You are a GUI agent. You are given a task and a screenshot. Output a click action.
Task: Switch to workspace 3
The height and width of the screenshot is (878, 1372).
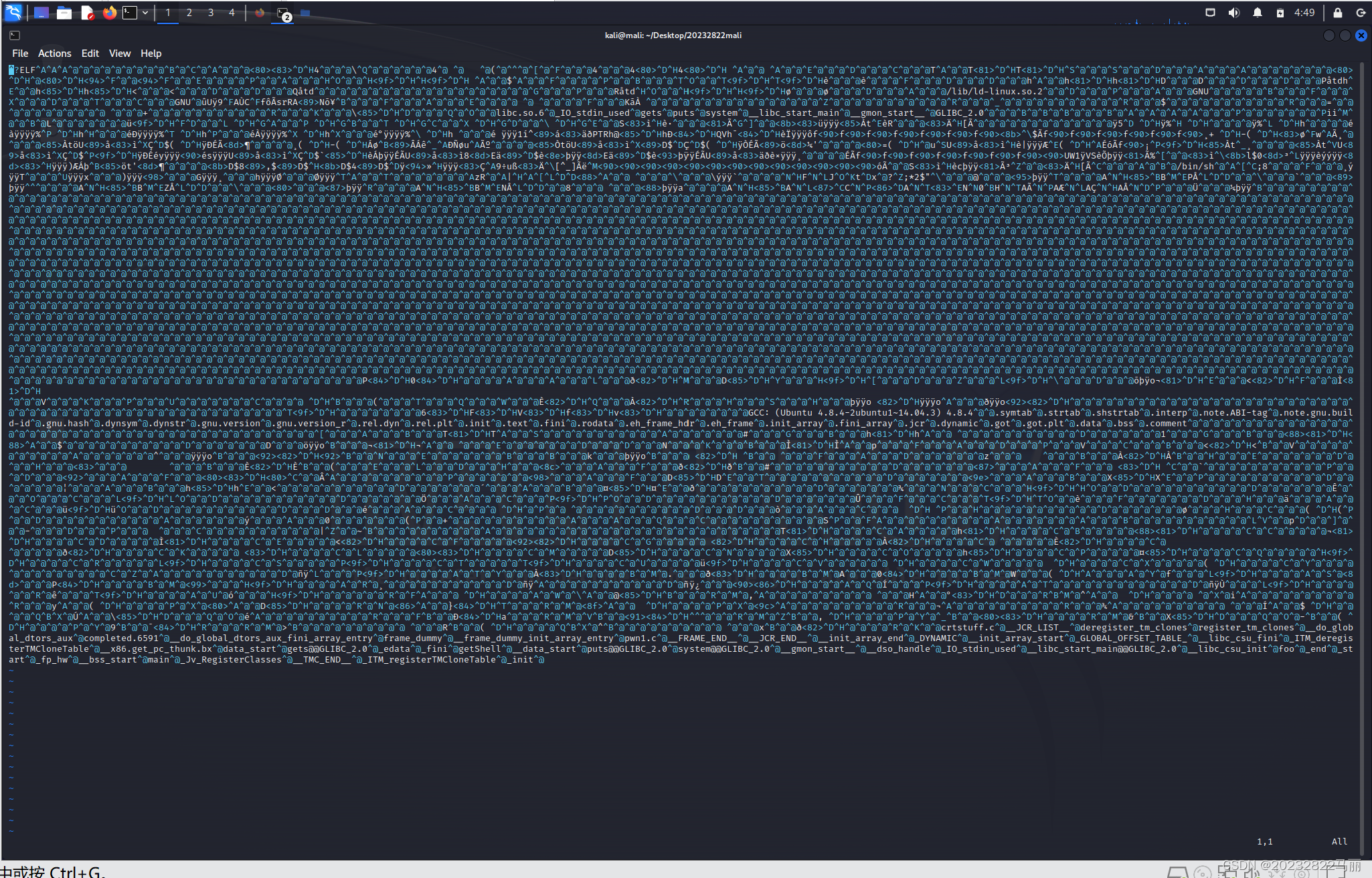(211, 12)
